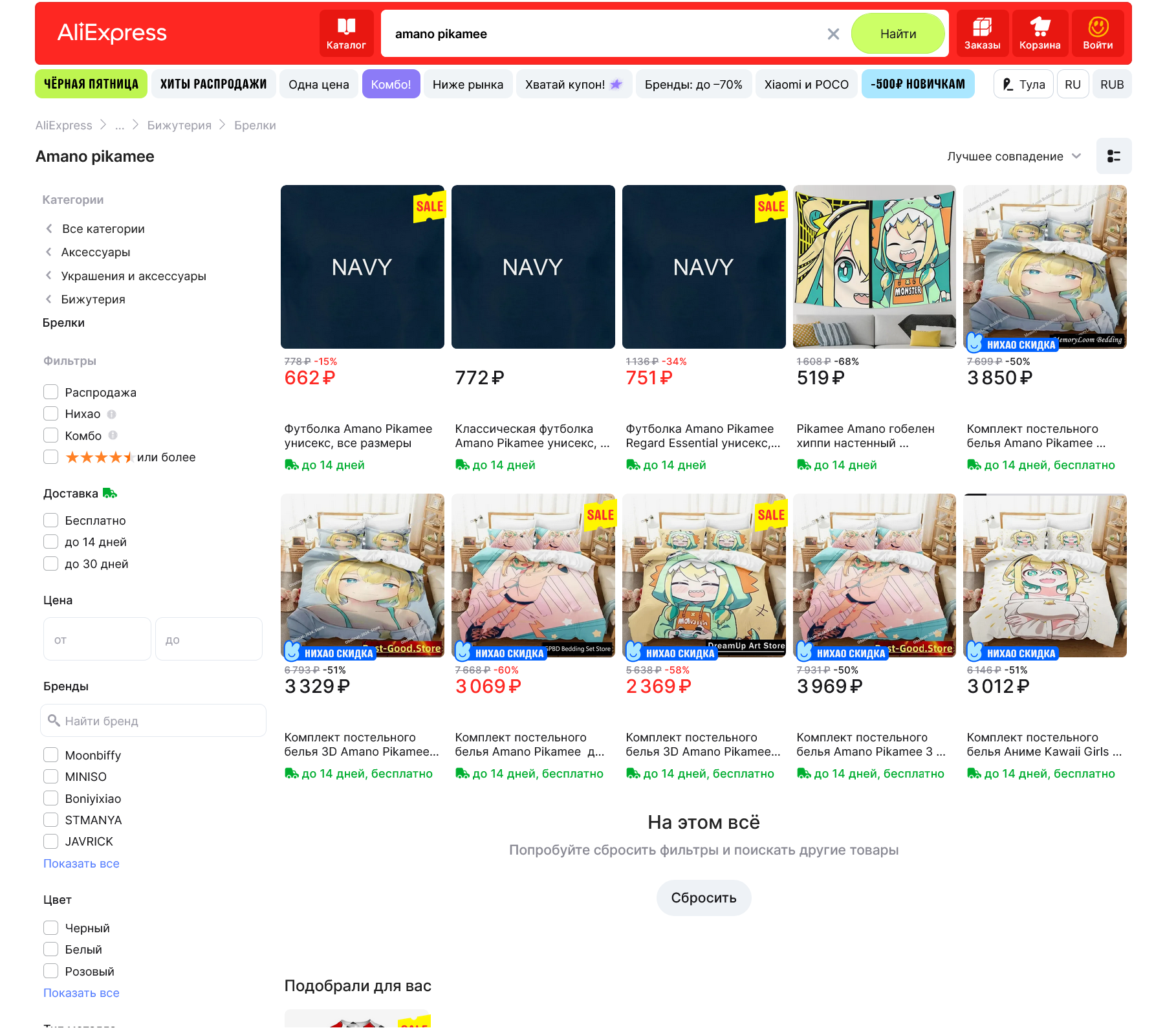Check the до 14 дней delivery checkbox

[50, 541]
